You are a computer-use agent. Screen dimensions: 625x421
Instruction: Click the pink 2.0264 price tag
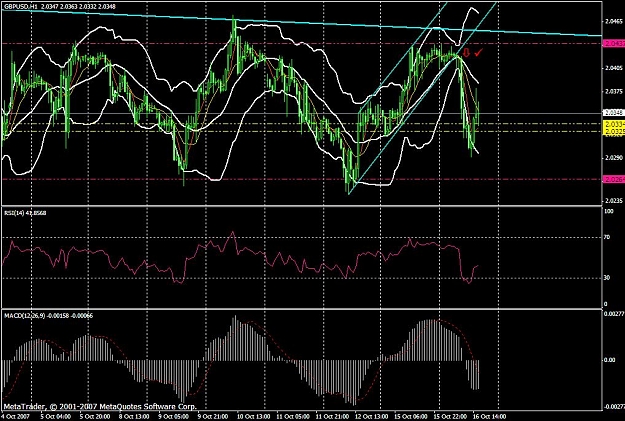pos(614,179)
